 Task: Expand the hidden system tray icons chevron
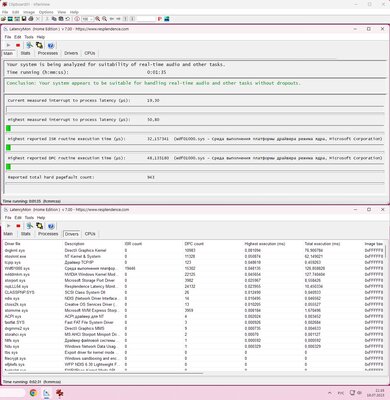click(x=330, y=393)
